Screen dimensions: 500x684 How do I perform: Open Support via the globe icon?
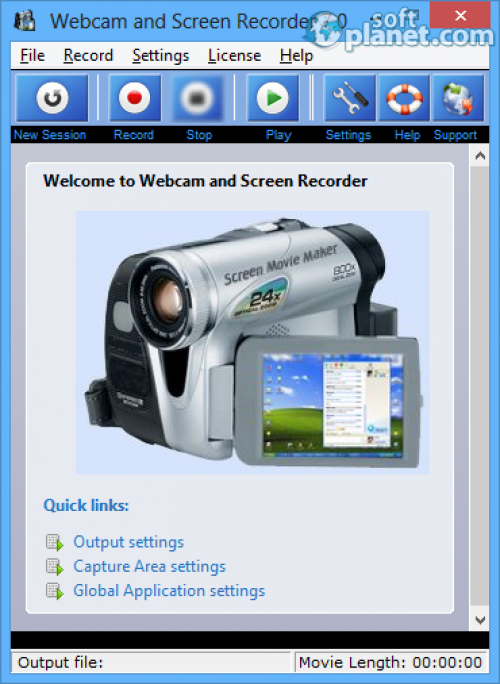tap(458, 98)
